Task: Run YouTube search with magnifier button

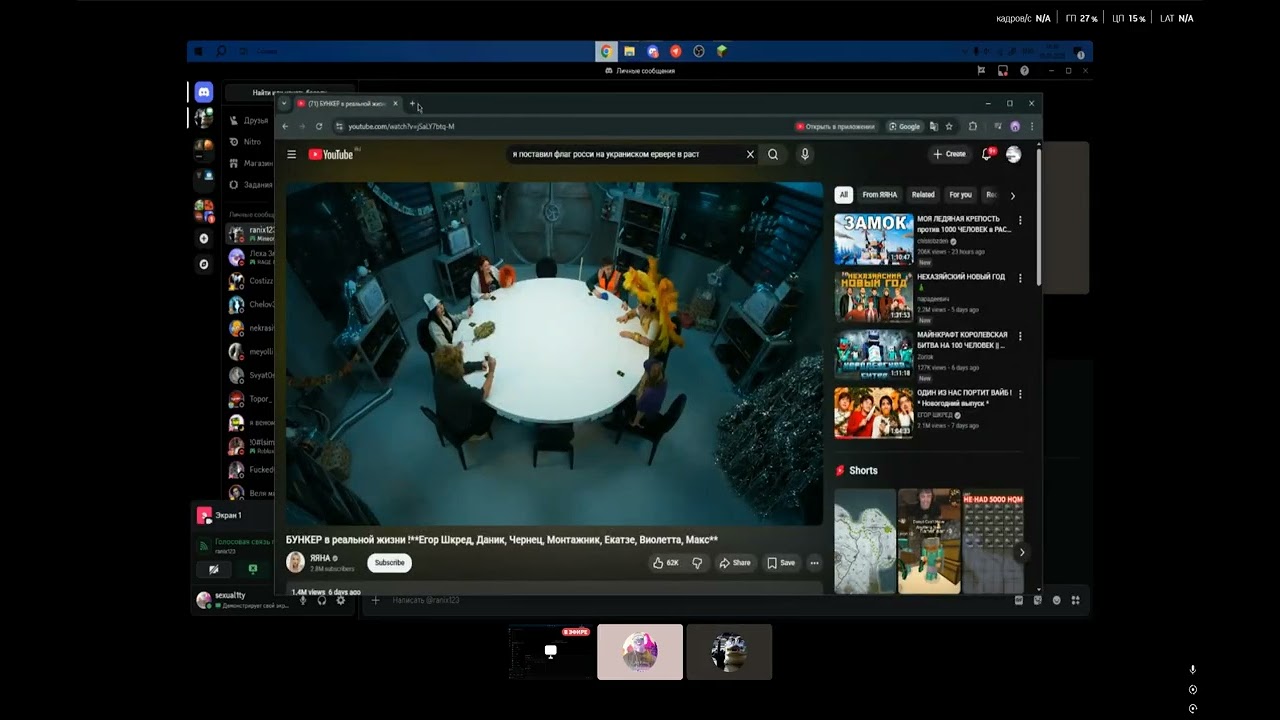Action: pyautogui.click(x=773, y=154)
